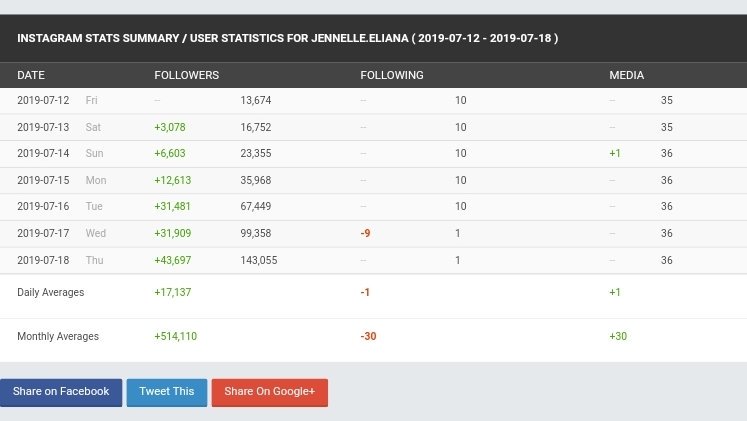Click the +12,613 follower gain value
Screen dimensions: 747x421
pos(172,180)
